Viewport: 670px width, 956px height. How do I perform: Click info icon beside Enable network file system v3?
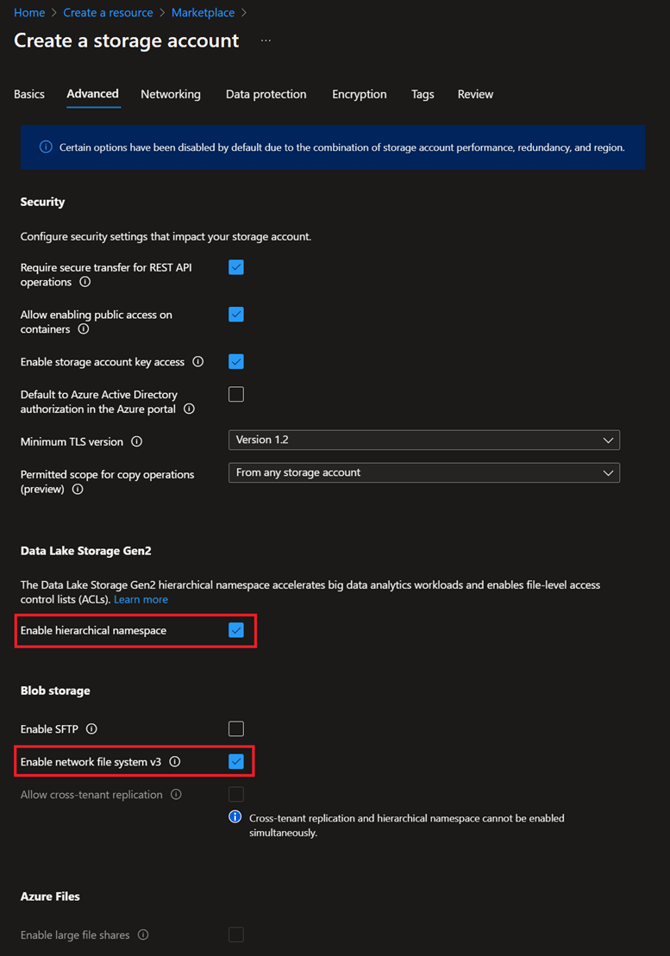(x=175, y=762)
